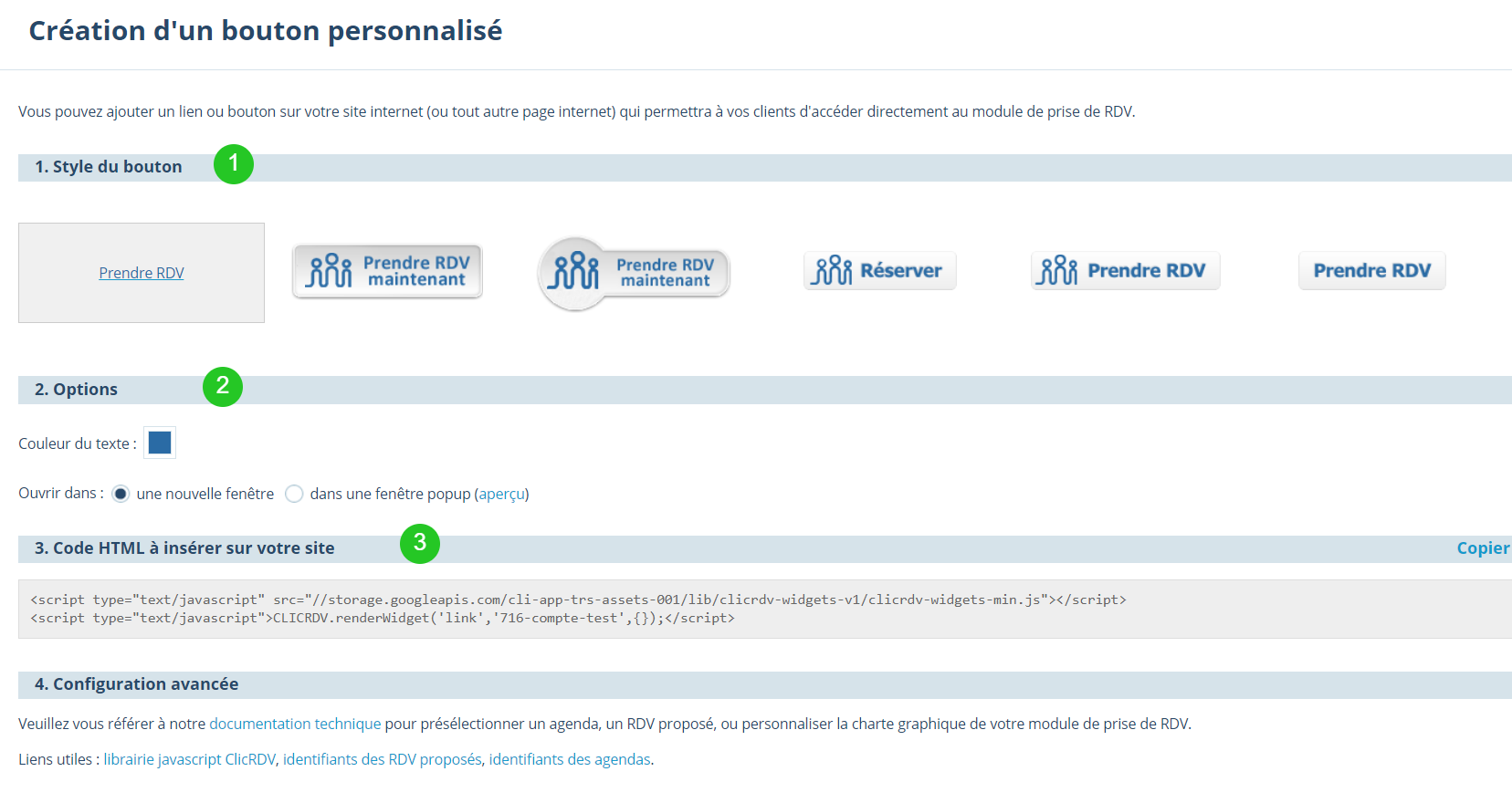Choose the rectangular 'Prendre RDV maintenant' button style

click(x=387, y=271)
